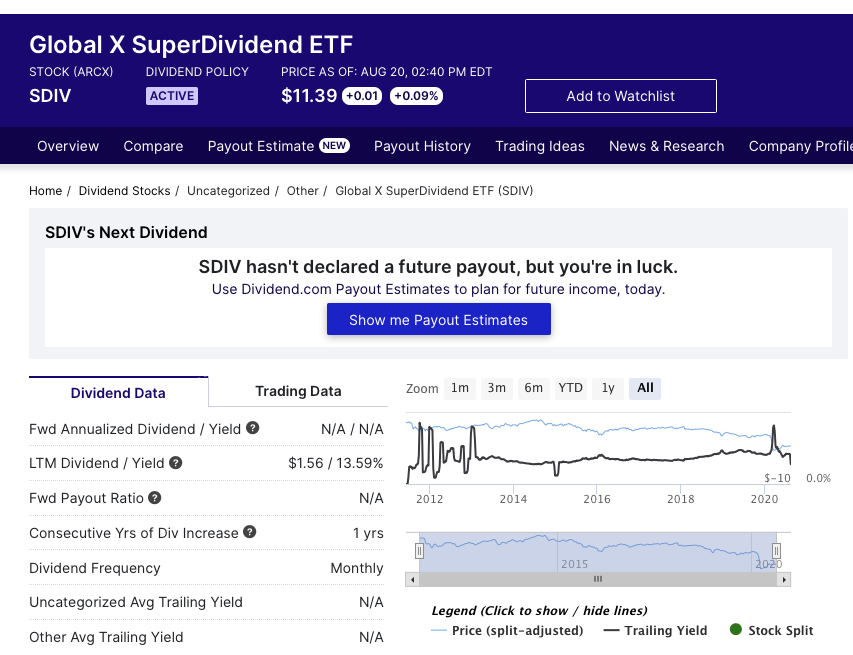Click the chart scrollbar right arrow
The image size is (853, 655).
click(784, 579)
